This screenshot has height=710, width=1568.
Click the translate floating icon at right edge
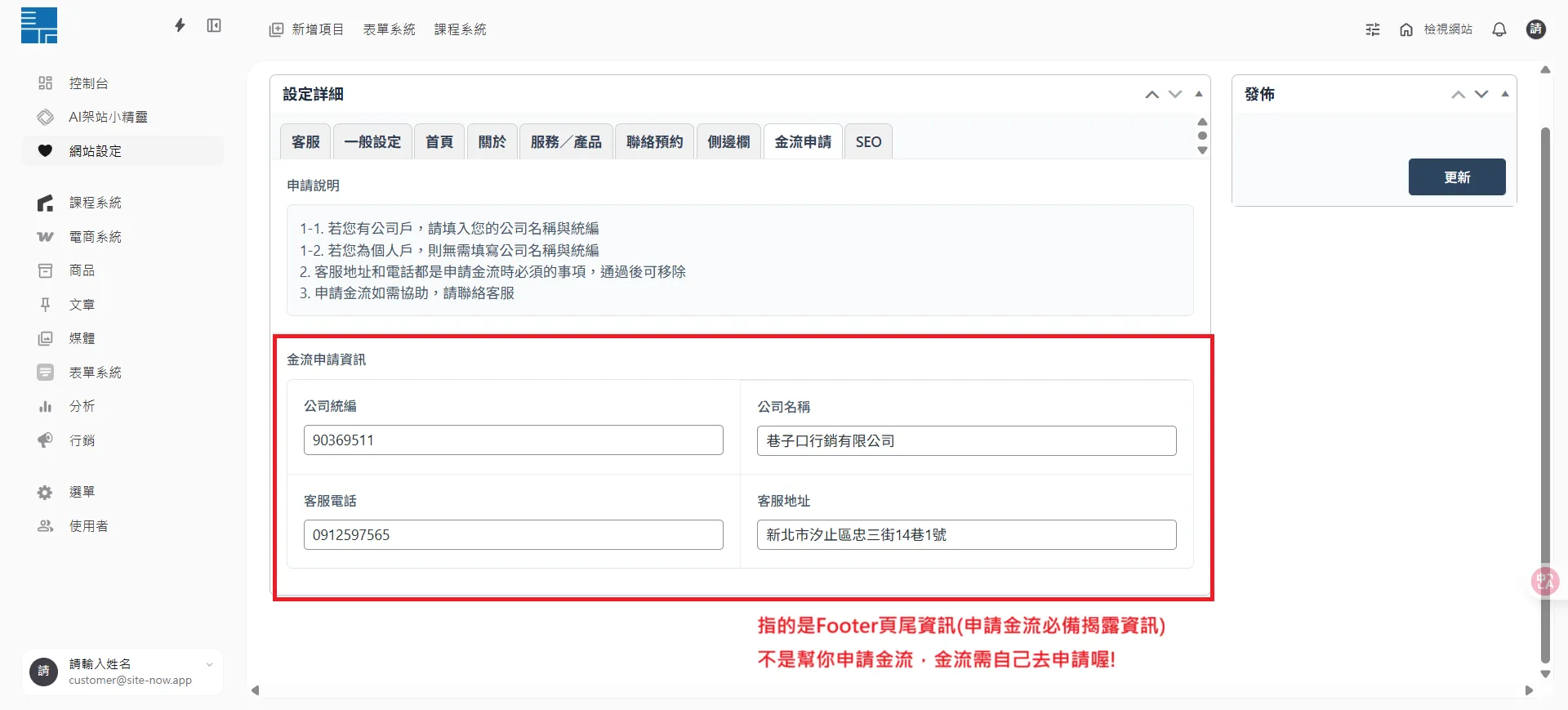1544,581
